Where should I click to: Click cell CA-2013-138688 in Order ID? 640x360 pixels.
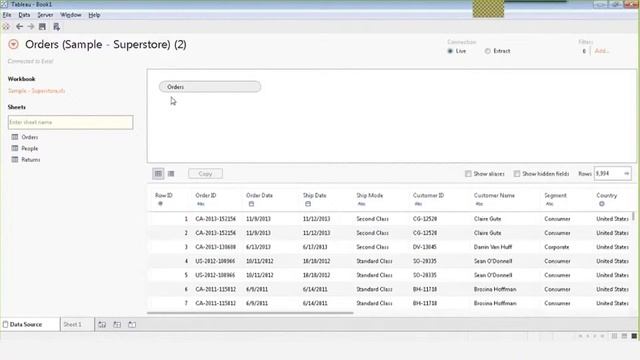point(215,247)
